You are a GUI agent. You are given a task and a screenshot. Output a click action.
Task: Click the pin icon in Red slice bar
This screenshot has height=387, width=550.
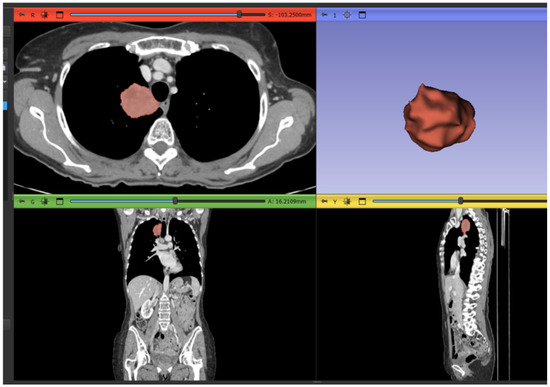point(22,15)
